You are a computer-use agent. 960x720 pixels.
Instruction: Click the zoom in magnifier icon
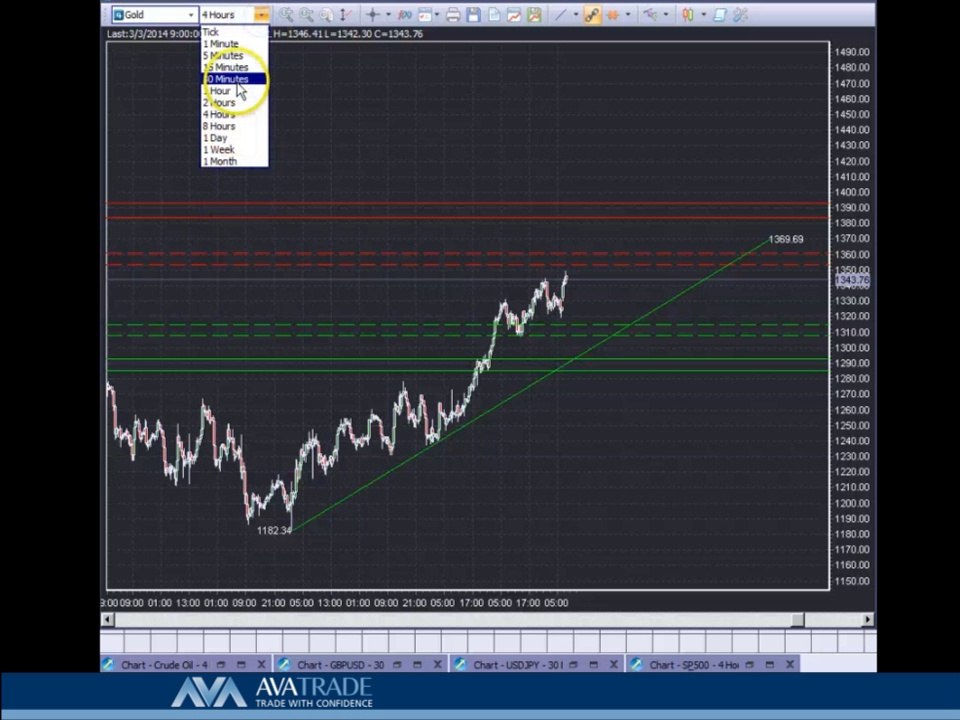285,15
